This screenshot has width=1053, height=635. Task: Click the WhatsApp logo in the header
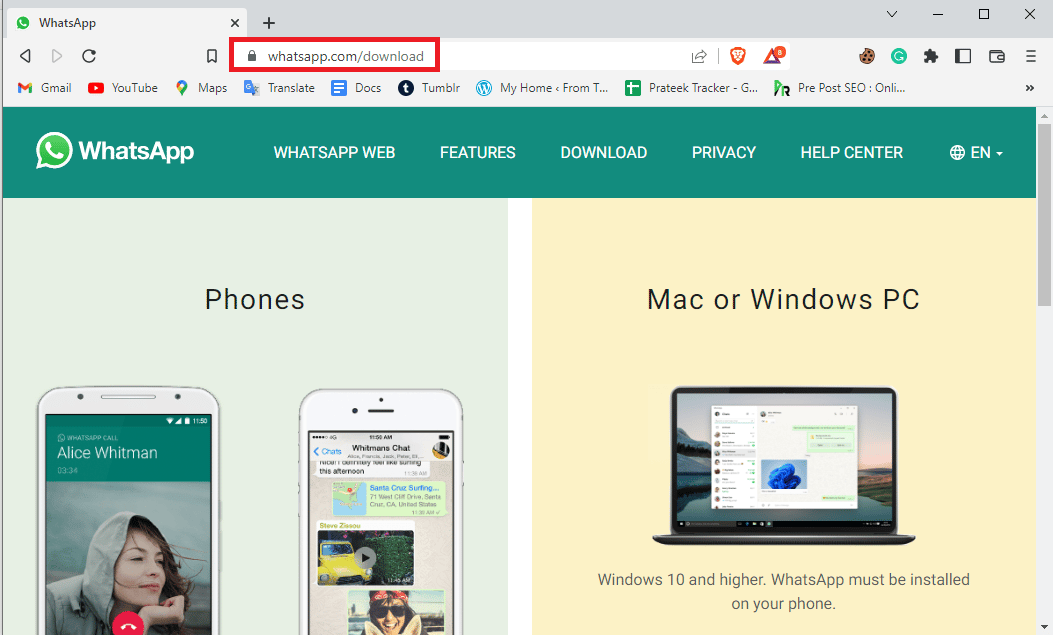pyautogui.click(x=114, y=152)
